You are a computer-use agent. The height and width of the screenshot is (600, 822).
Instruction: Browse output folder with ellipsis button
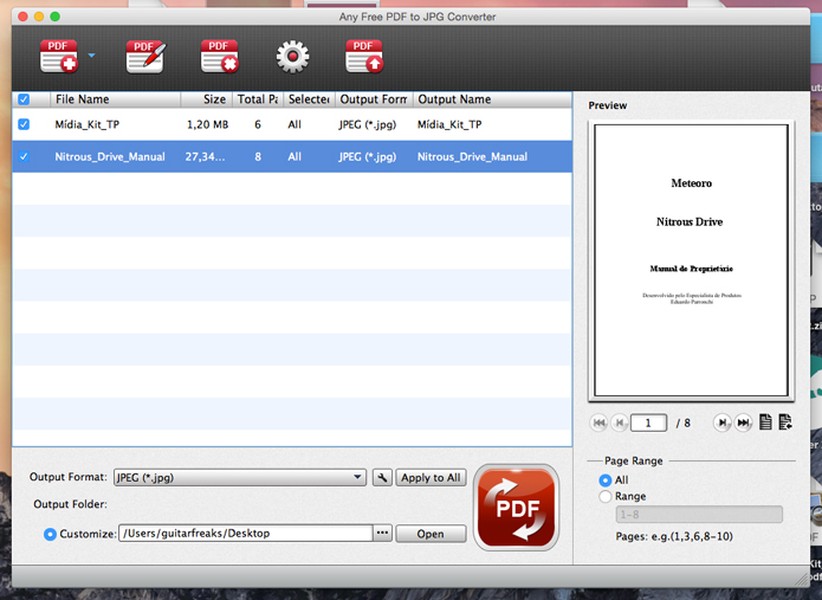coord(382,533)
